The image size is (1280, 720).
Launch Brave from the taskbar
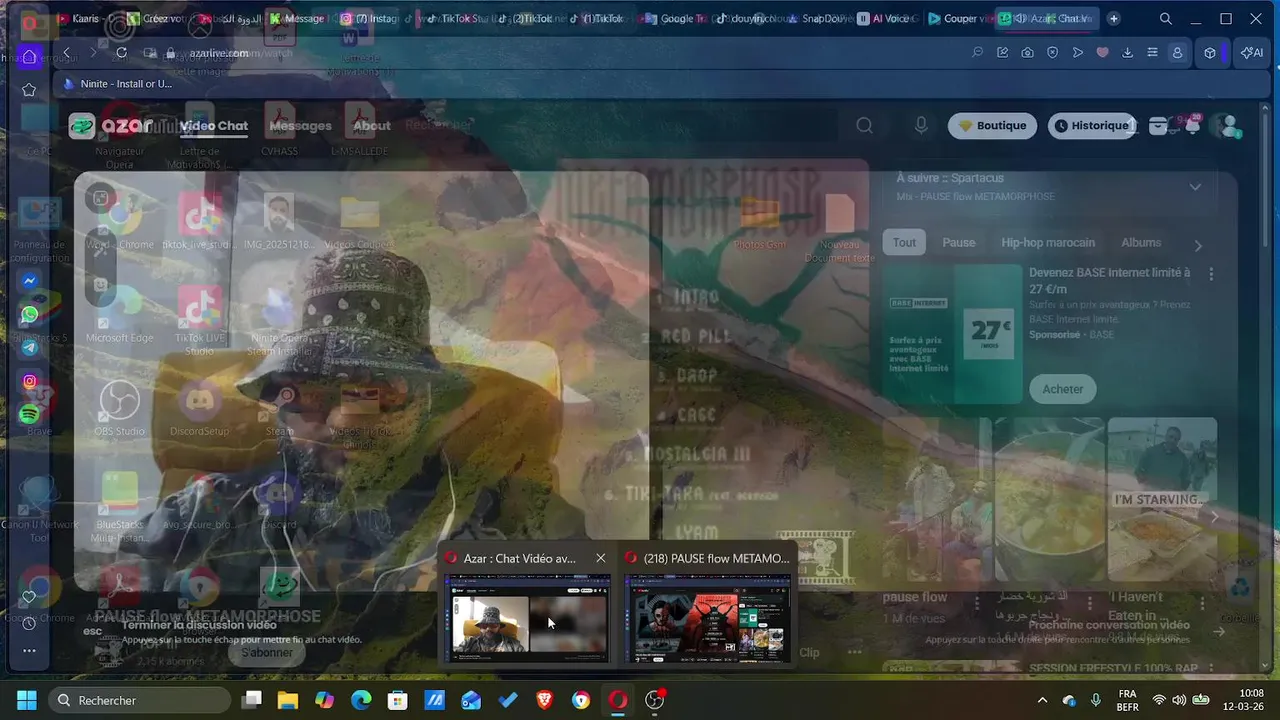pyautogui.click(x=544, y=700)
